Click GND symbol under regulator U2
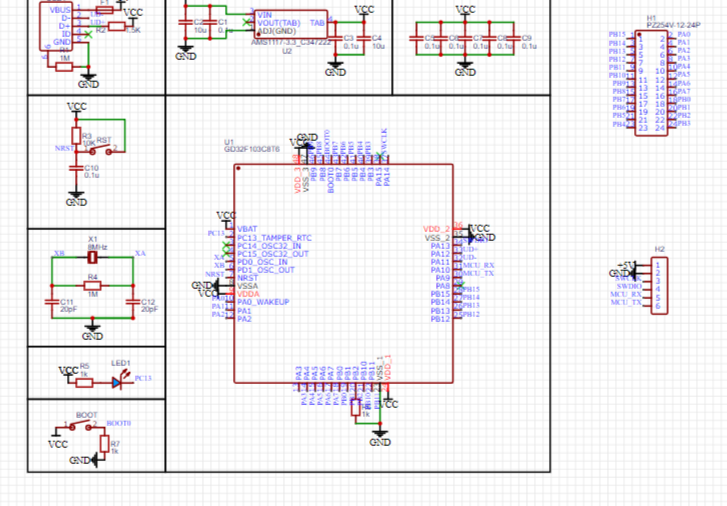Screen dimensions: 727x506 (335, 68)
